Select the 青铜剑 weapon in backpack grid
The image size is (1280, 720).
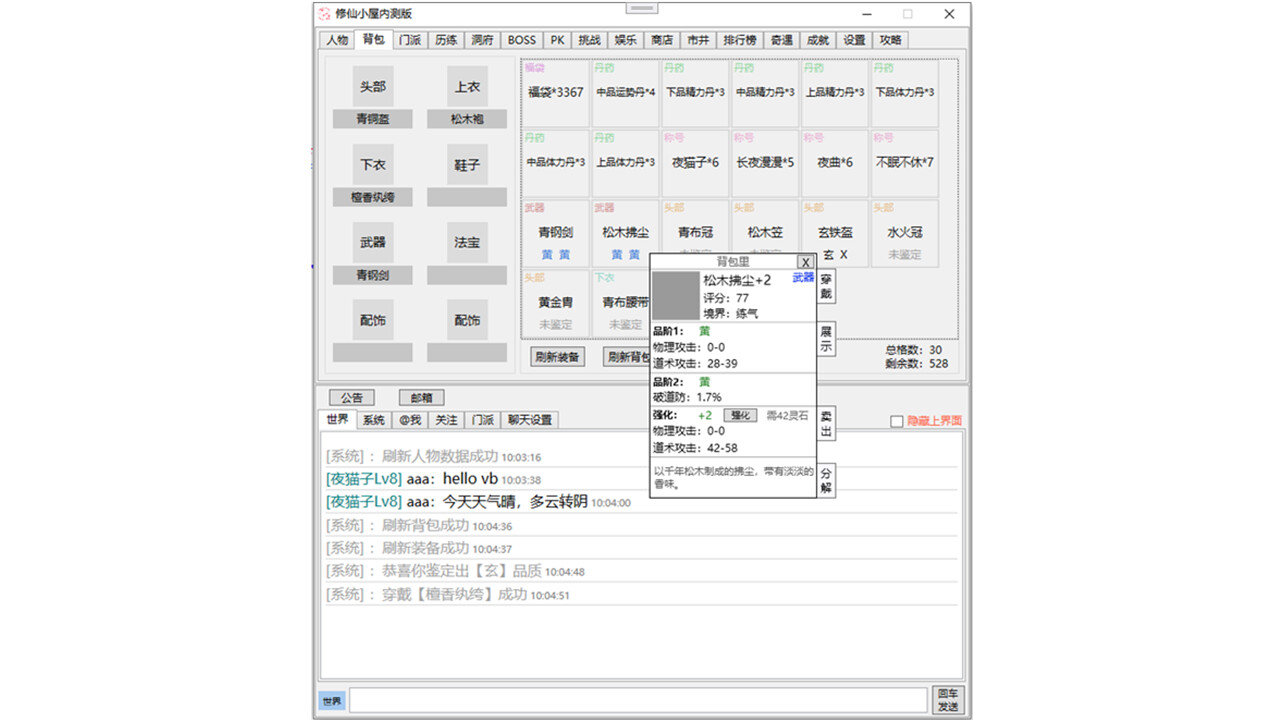point(555,231)
